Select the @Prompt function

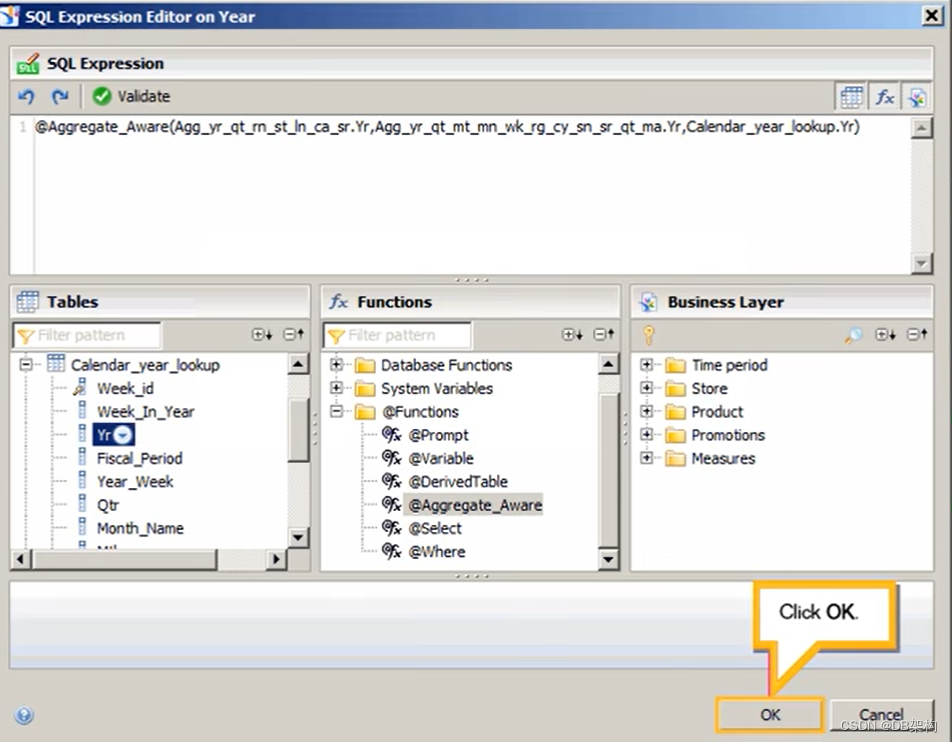[x=438, y=435]
